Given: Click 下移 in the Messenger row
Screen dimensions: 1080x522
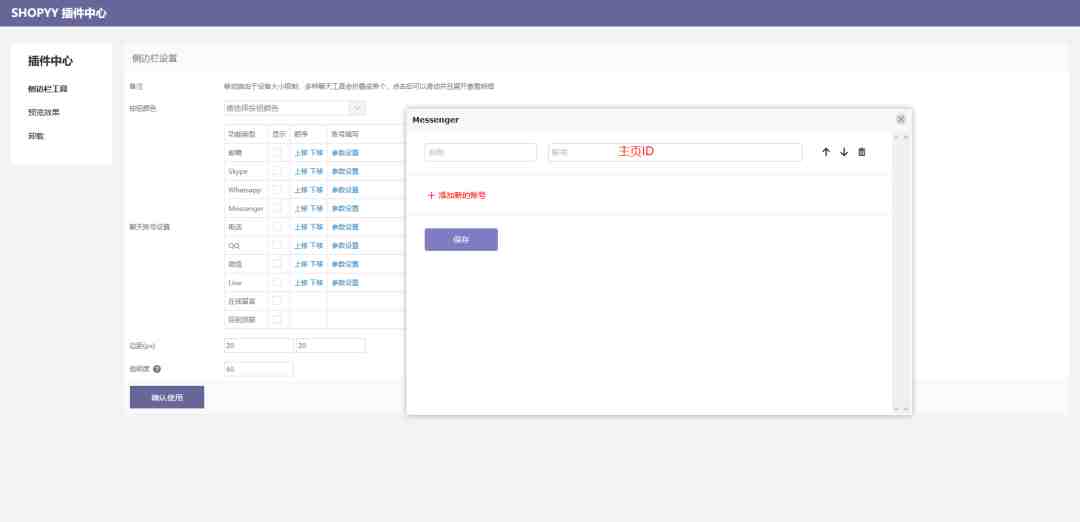Looking at the screenshot, I should 316,209.
